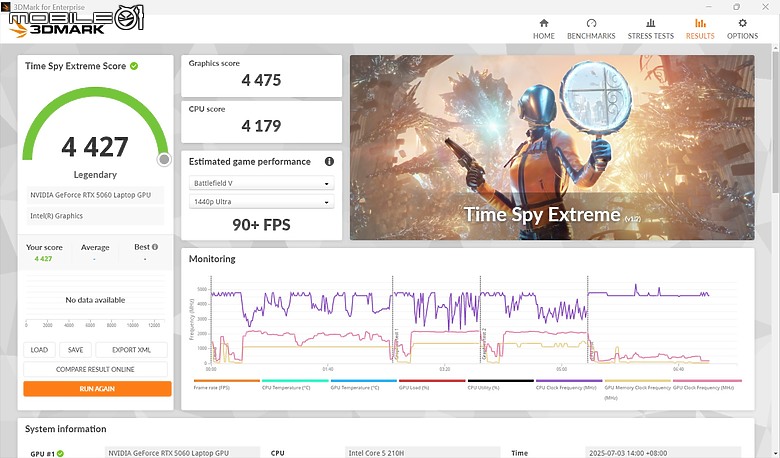Image resolution: width=780 pixels, height=458 pixels.
Task: Maximize the 3DMark window
Action: [736, 6]
